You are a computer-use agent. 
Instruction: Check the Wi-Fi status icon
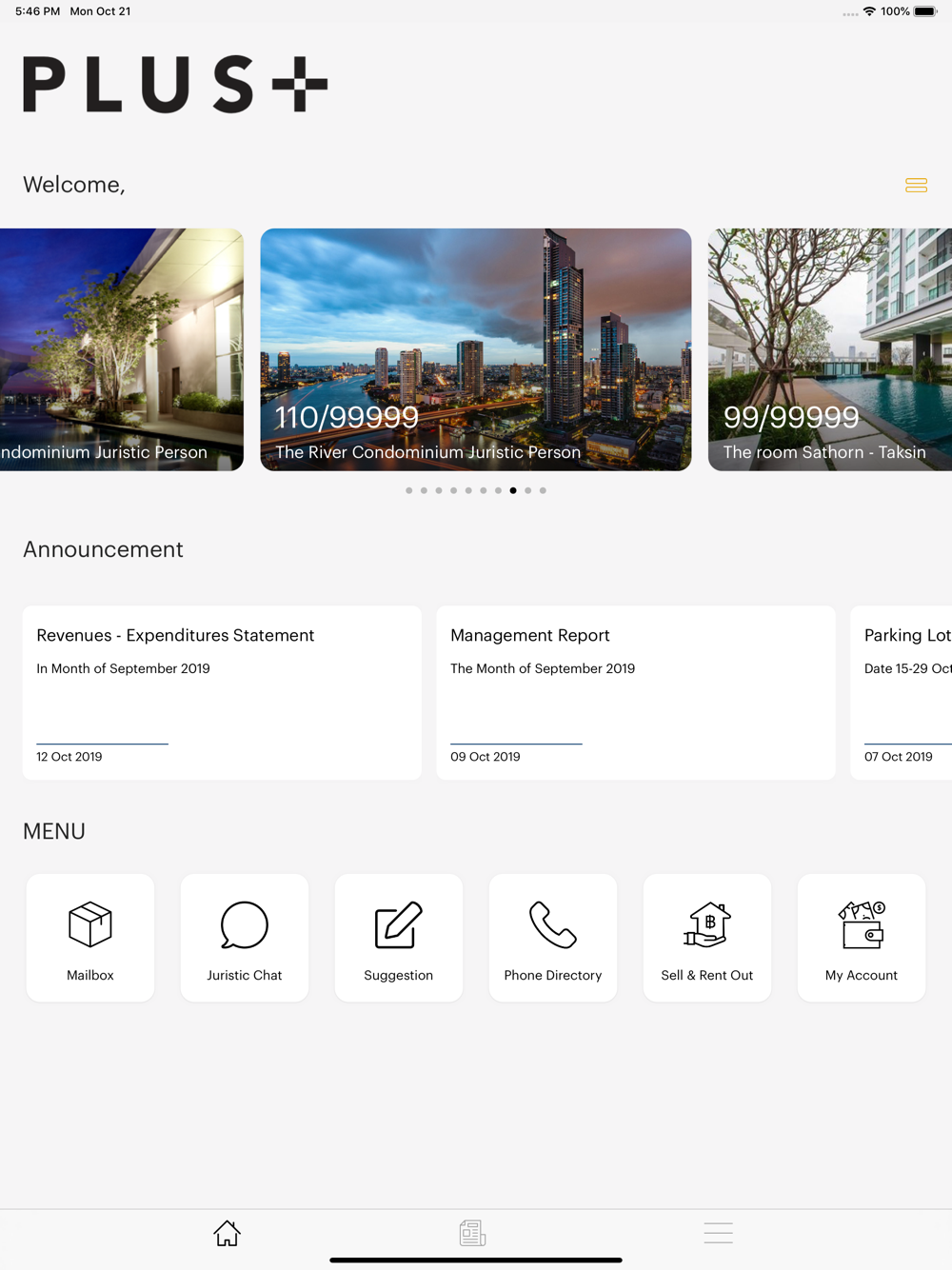coord(869,11)
